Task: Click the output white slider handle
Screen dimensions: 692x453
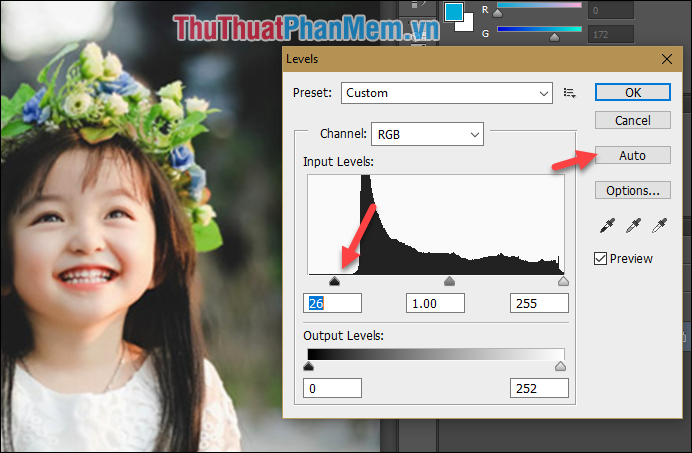Action: pos(560,366)
